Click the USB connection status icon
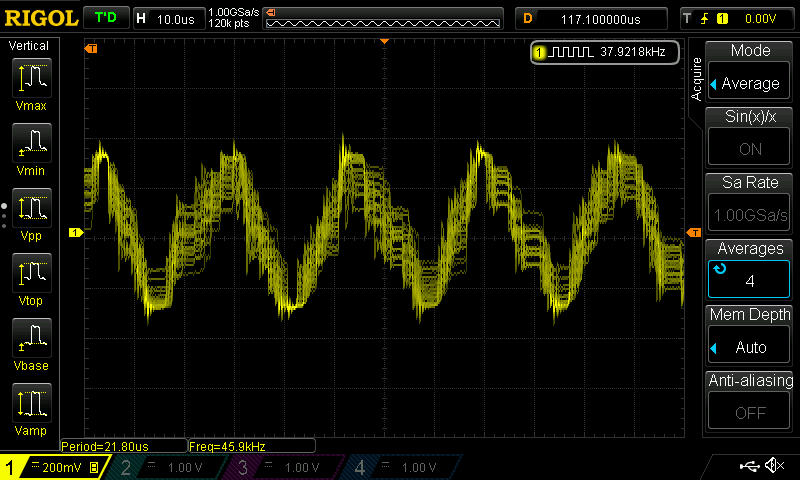Image resolution: width=800 pixels, height=480 pixels. coord(748,466)
